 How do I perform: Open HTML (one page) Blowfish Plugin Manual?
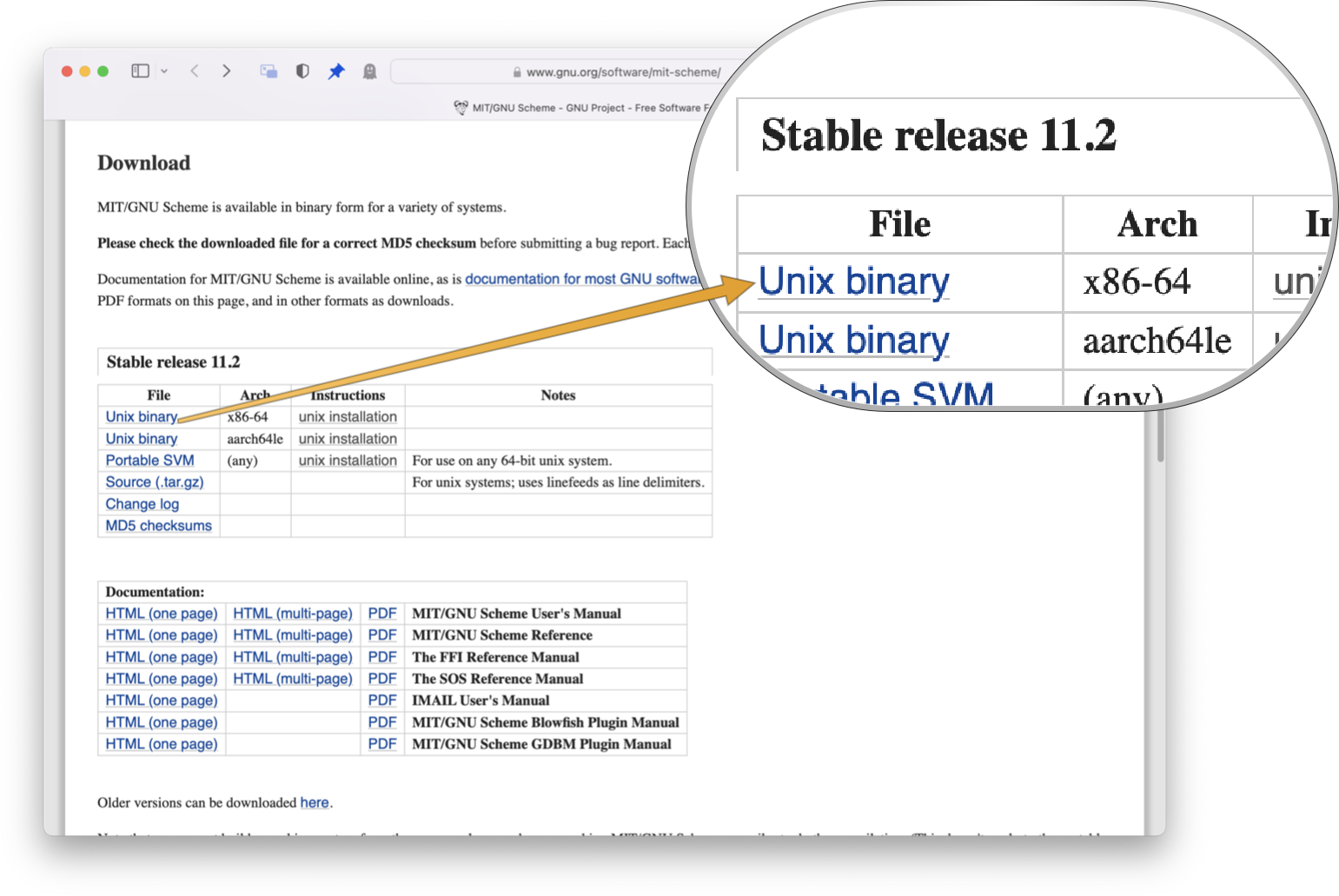click(x=162, y=722)
